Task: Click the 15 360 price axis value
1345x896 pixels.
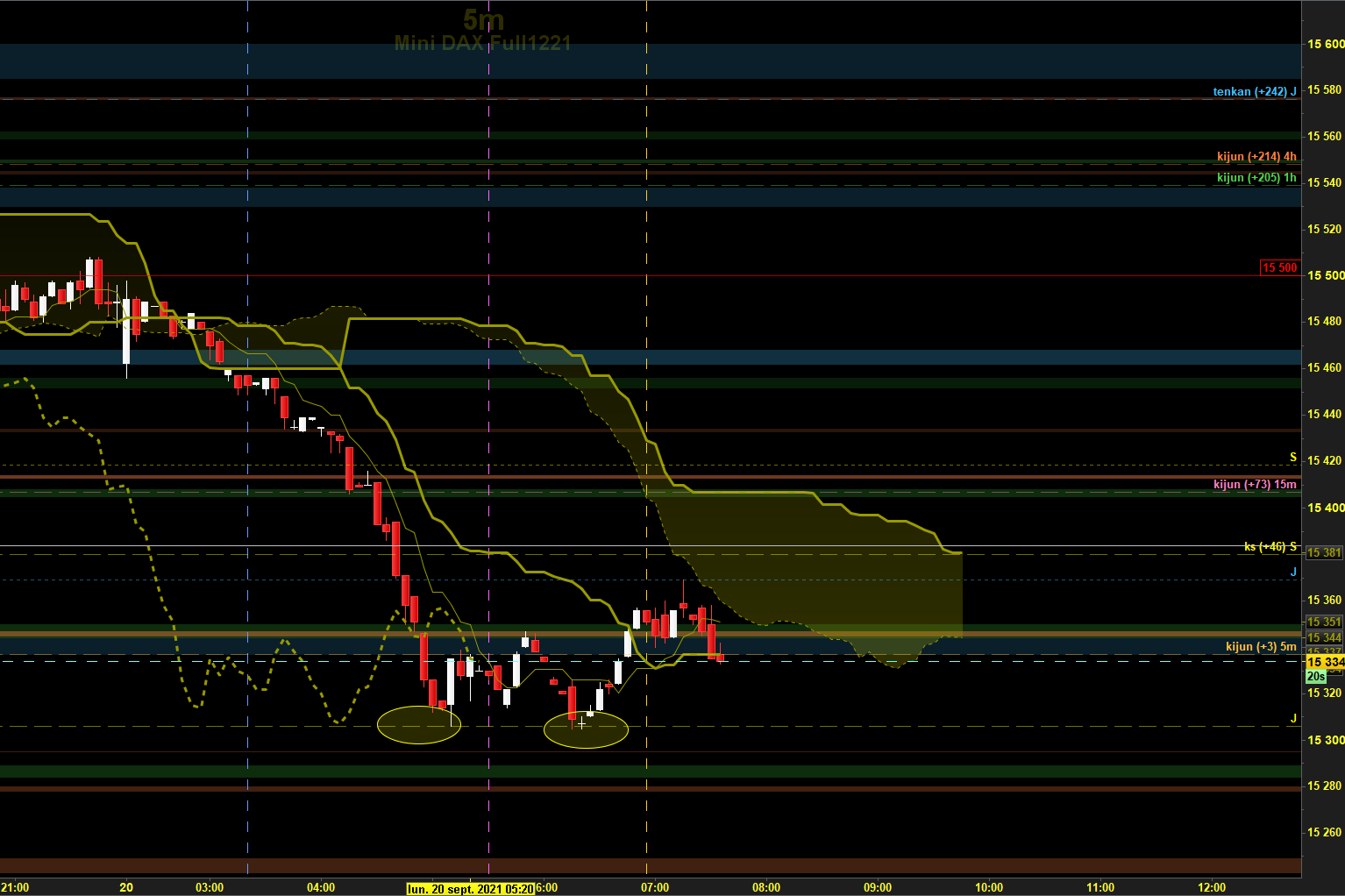Action: (1325, 600)
